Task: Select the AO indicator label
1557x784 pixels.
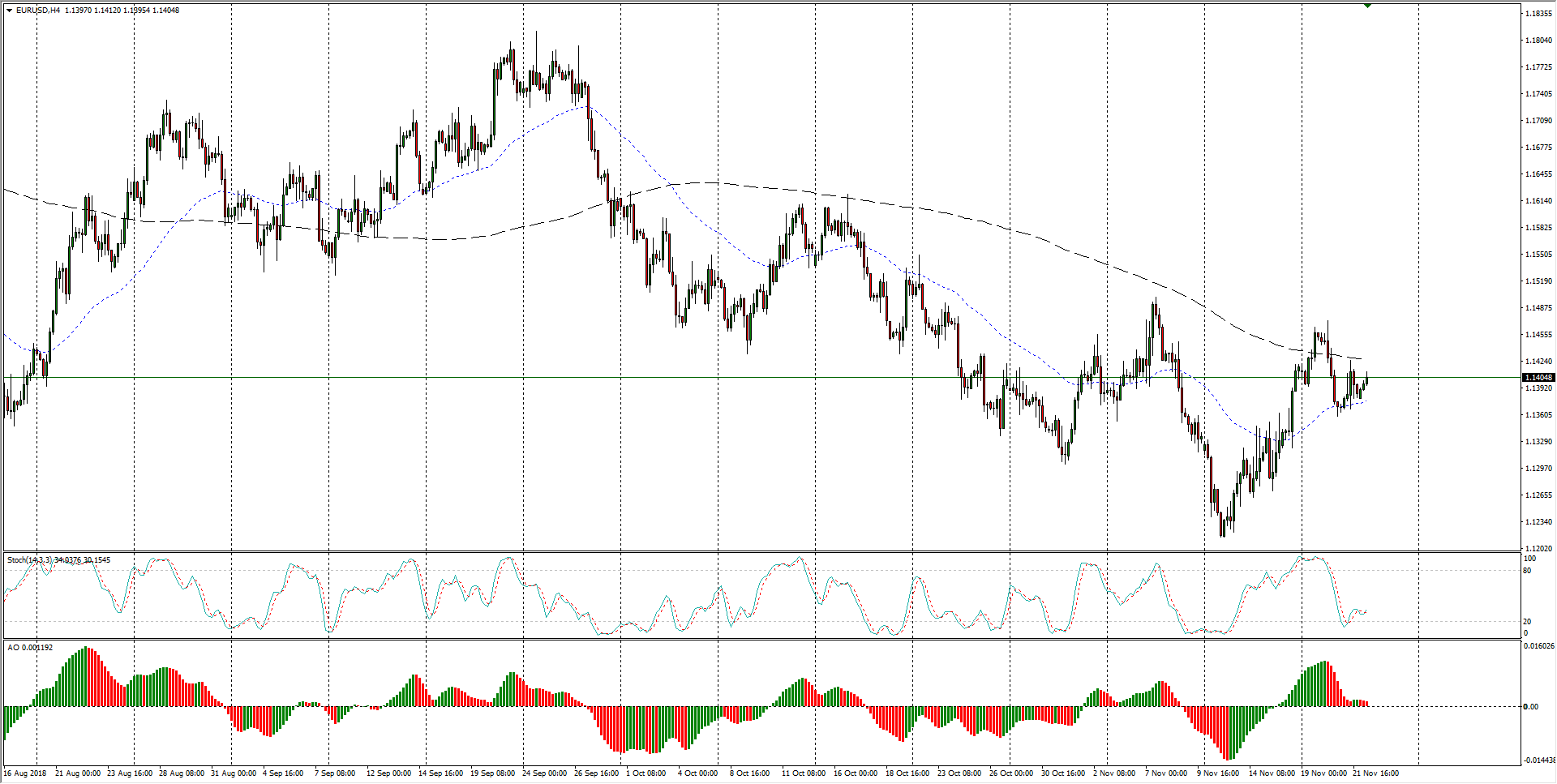Action: click(x=14, y=648)
